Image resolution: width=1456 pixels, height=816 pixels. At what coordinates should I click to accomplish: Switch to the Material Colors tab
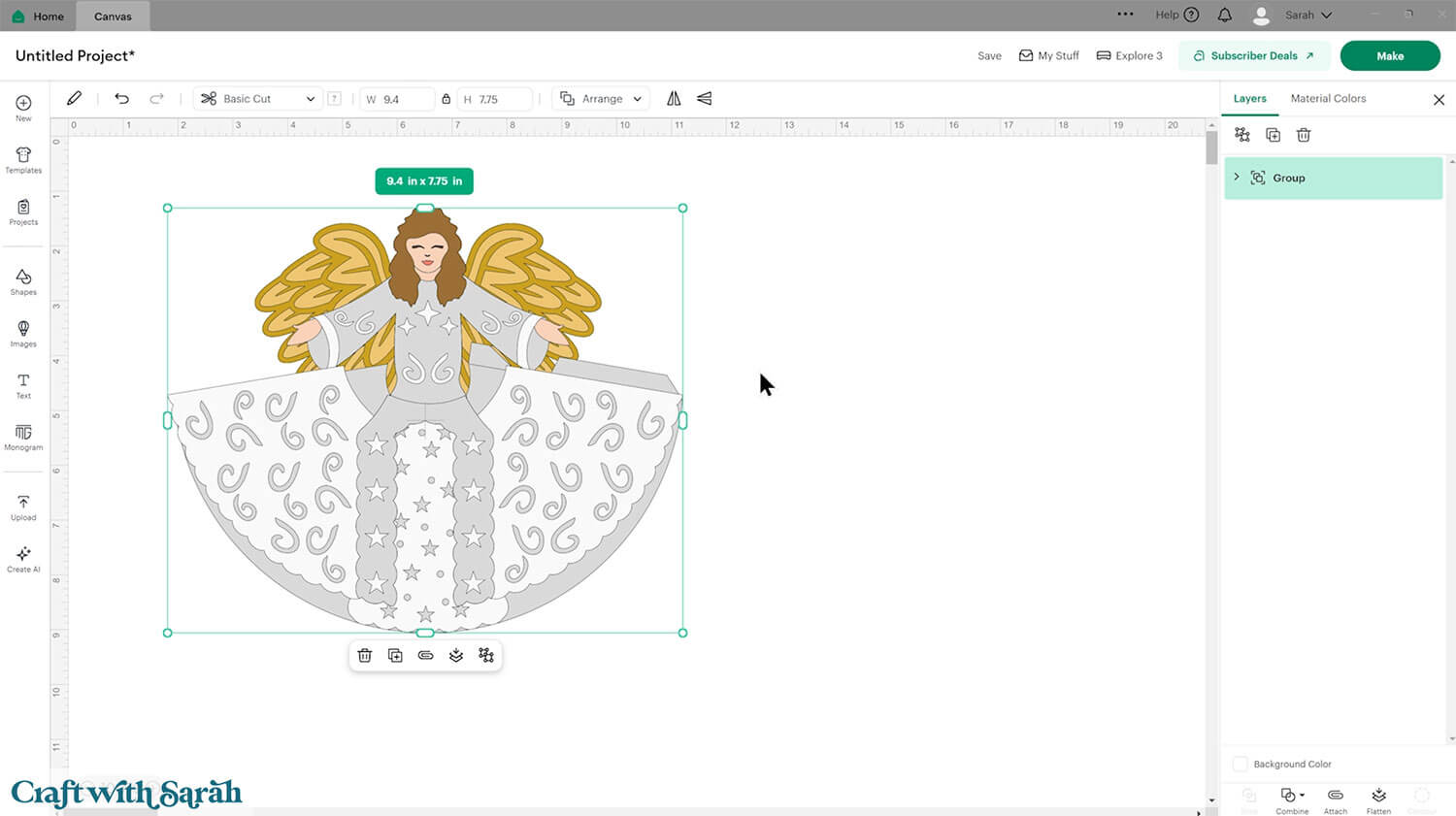click(1328, 98)
